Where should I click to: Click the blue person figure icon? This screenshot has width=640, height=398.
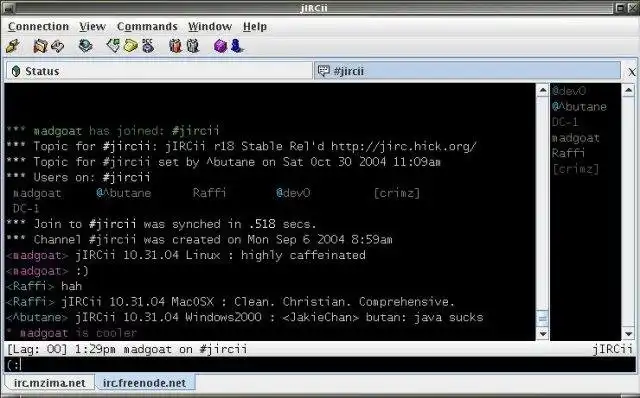point(237,46)
